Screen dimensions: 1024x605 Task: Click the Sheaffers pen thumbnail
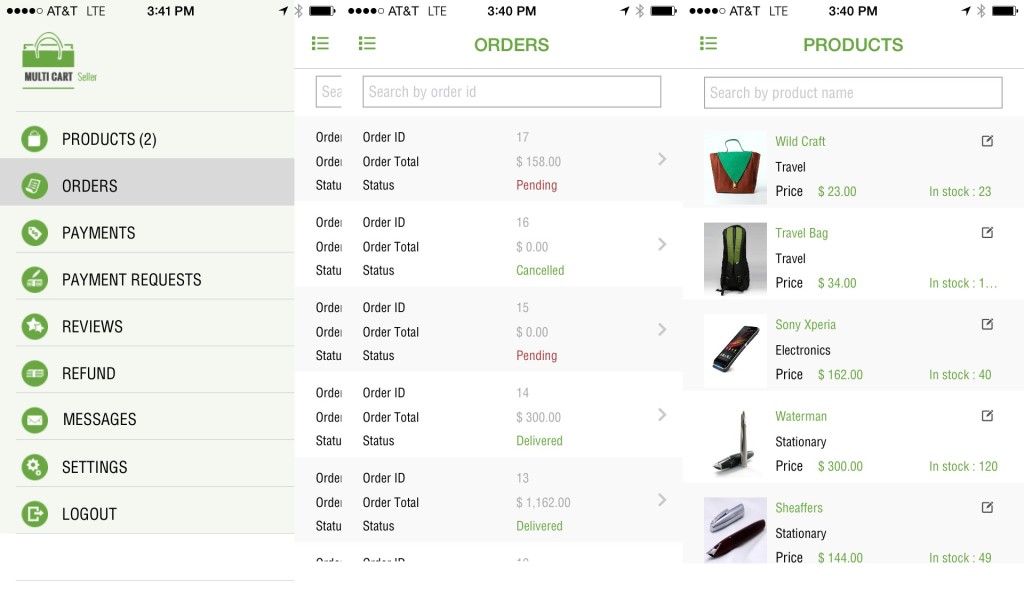735,530
